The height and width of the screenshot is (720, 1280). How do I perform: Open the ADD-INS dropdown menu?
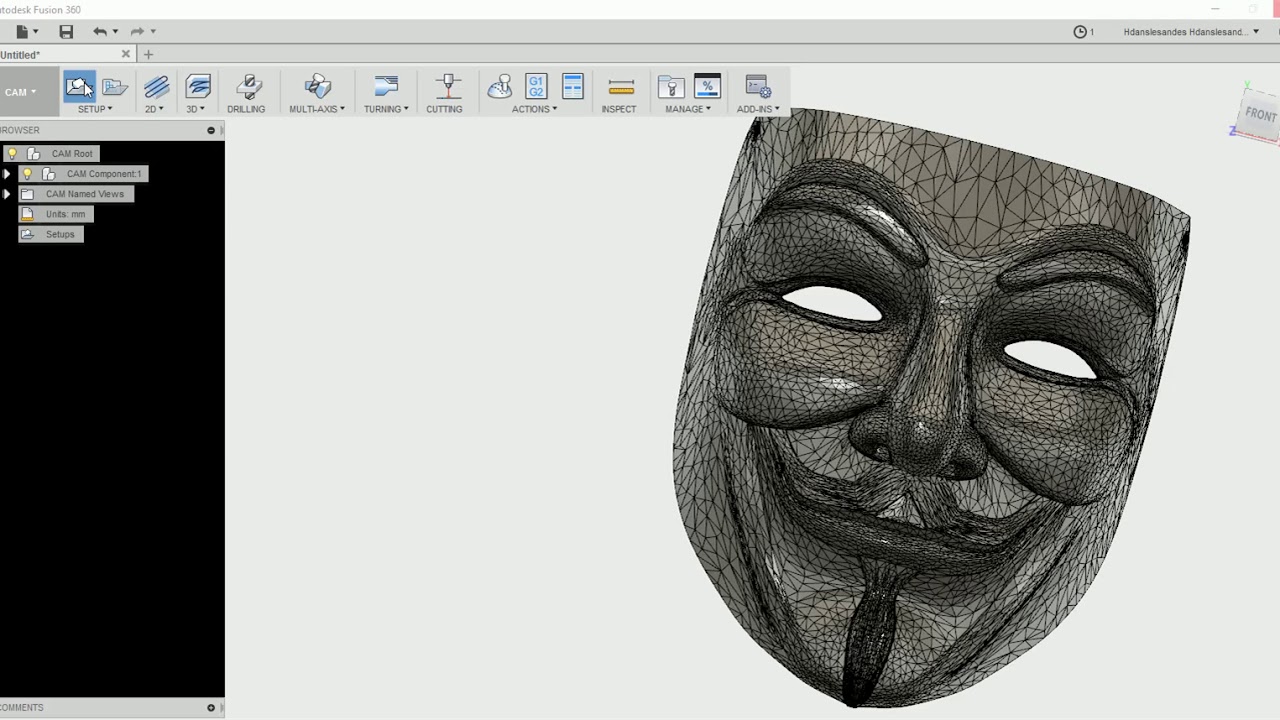758,109
